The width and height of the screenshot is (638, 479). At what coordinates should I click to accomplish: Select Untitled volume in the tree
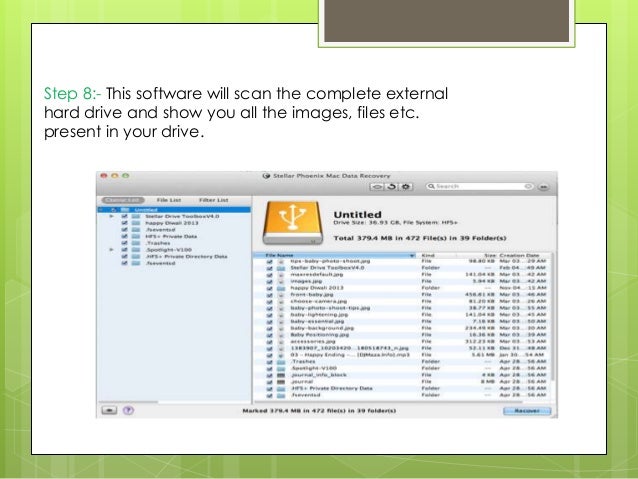(174, 210)
